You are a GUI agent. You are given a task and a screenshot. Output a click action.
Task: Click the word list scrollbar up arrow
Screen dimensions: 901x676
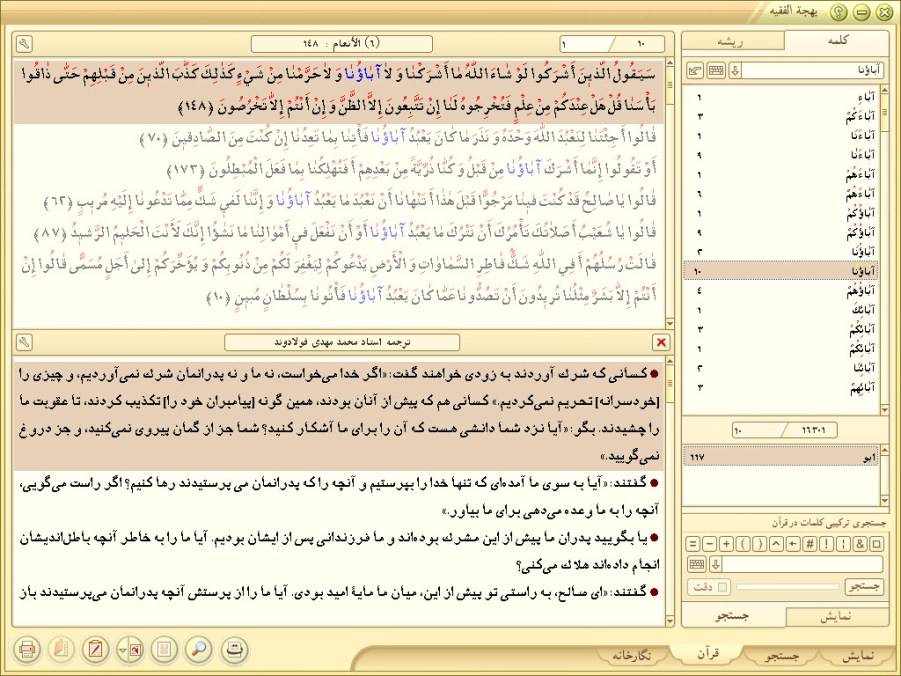(885, 90)
